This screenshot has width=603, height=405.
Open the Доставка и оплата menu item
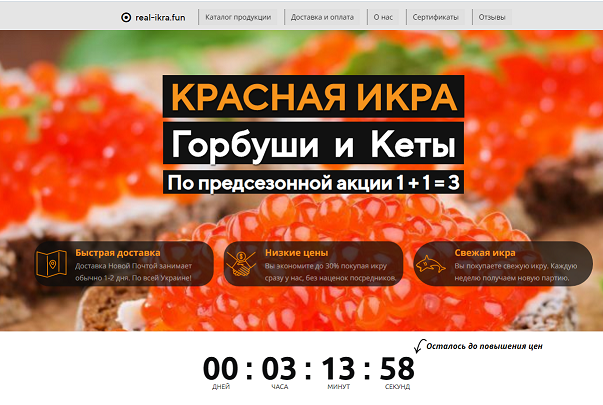(x=322, y=17)
